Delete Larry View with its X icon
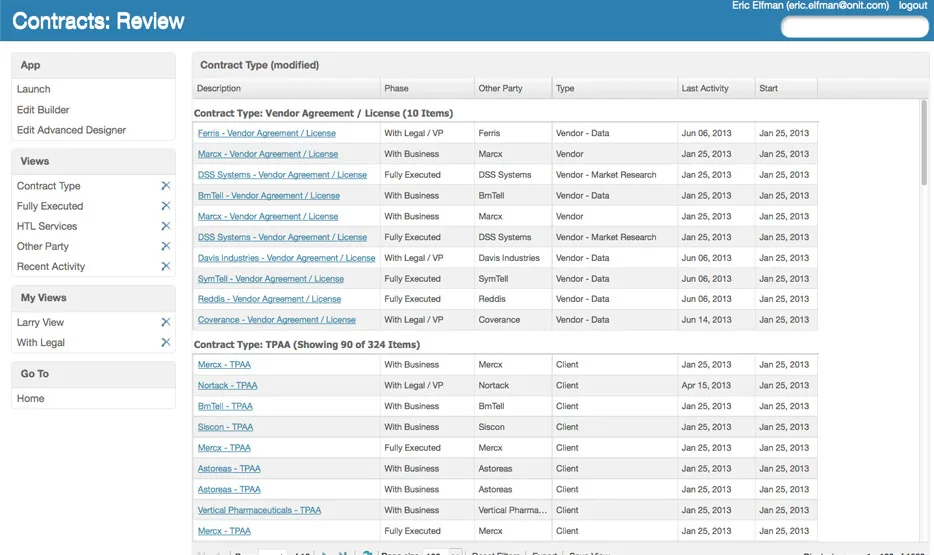 166,322
